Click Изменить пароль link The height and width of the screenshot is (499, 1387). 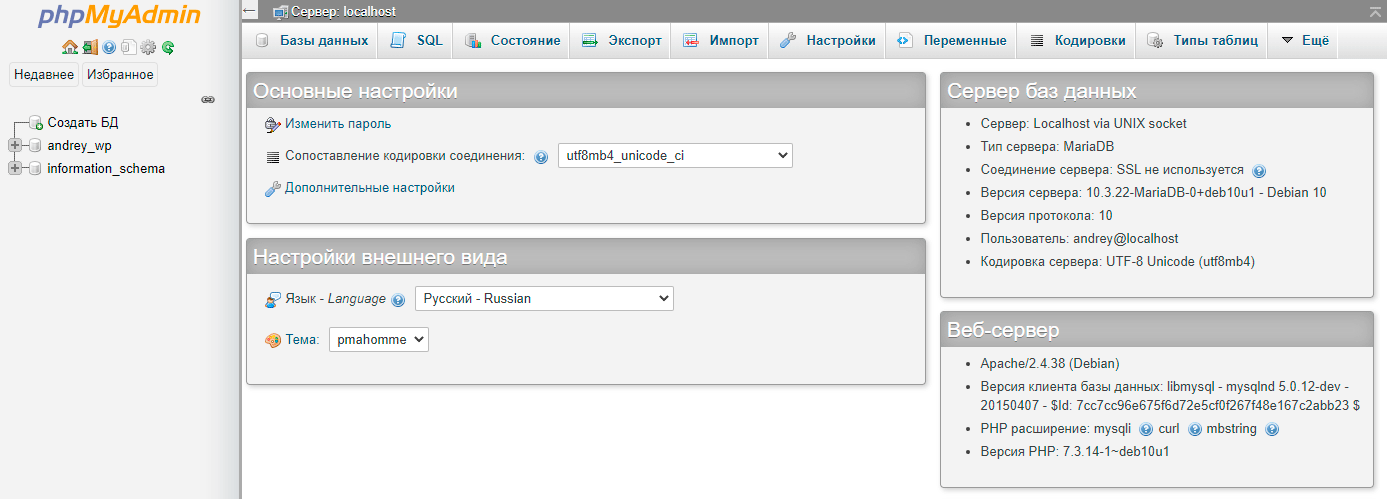click(x=338, y=124)
